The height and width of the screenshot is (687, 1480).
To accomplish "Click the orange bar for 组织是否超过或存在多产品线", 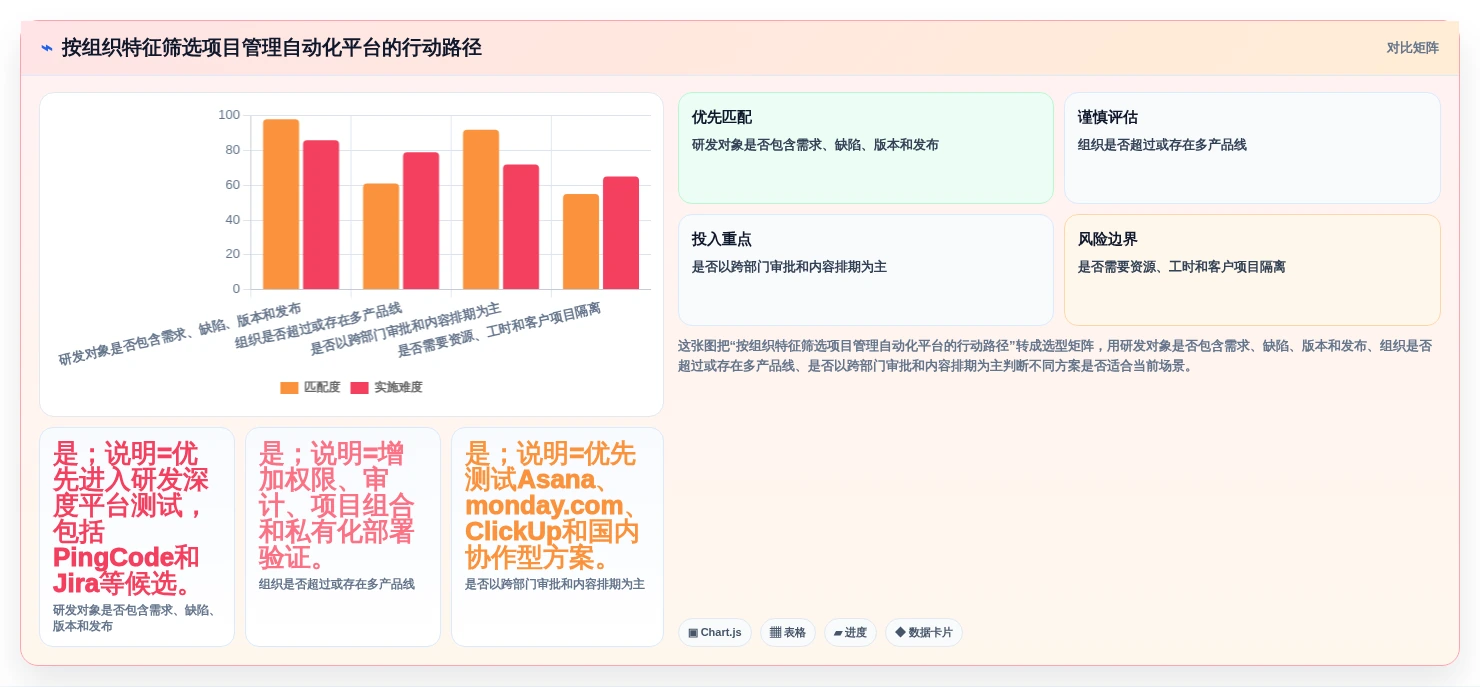I will pyautogui.click(x=381, y=236).
